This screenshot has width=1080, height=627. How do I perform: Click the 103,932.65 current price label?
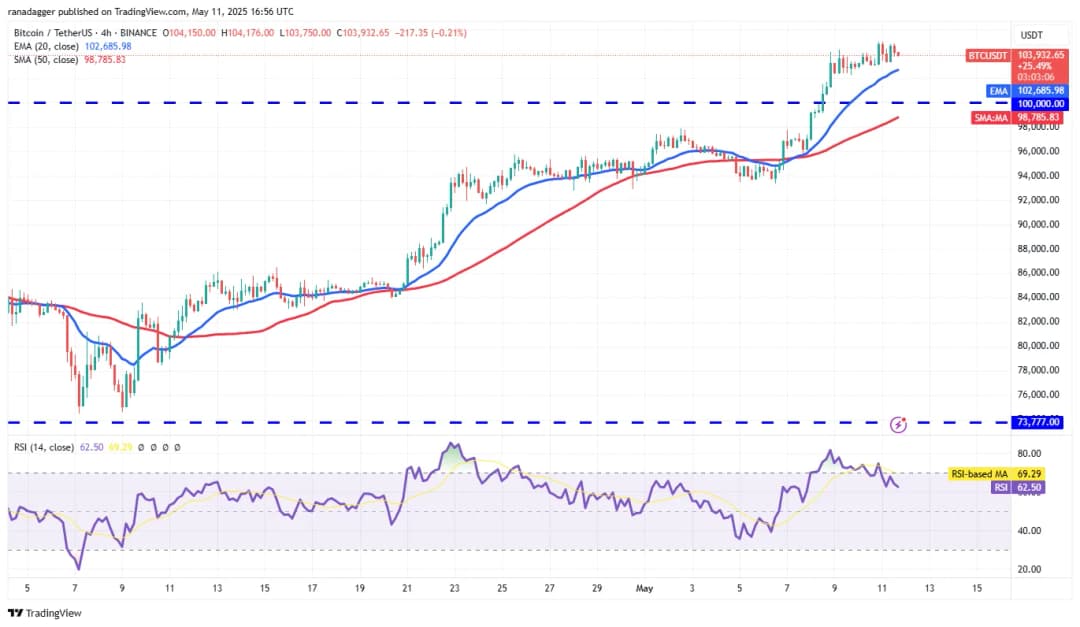[1039, 55]
